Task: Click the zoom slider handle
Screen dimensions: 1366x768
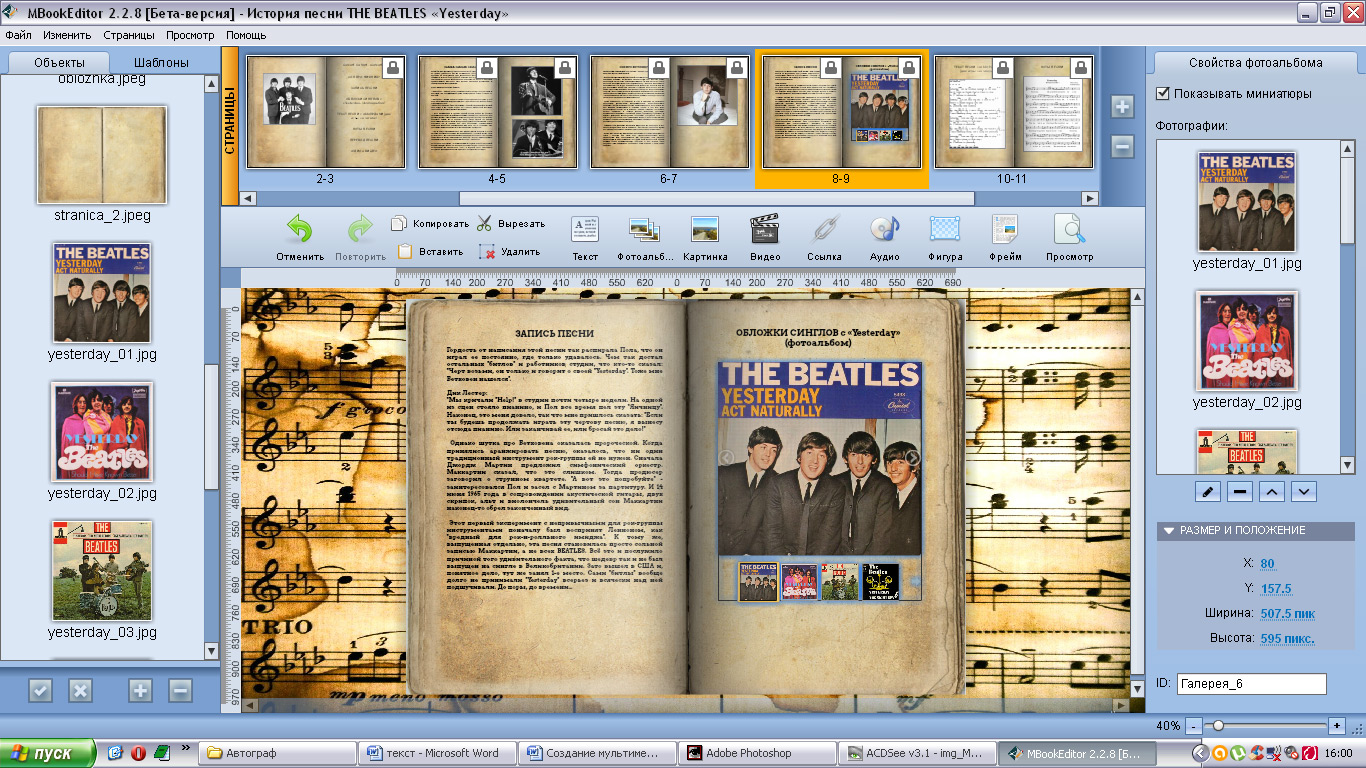Action: 1219,725
